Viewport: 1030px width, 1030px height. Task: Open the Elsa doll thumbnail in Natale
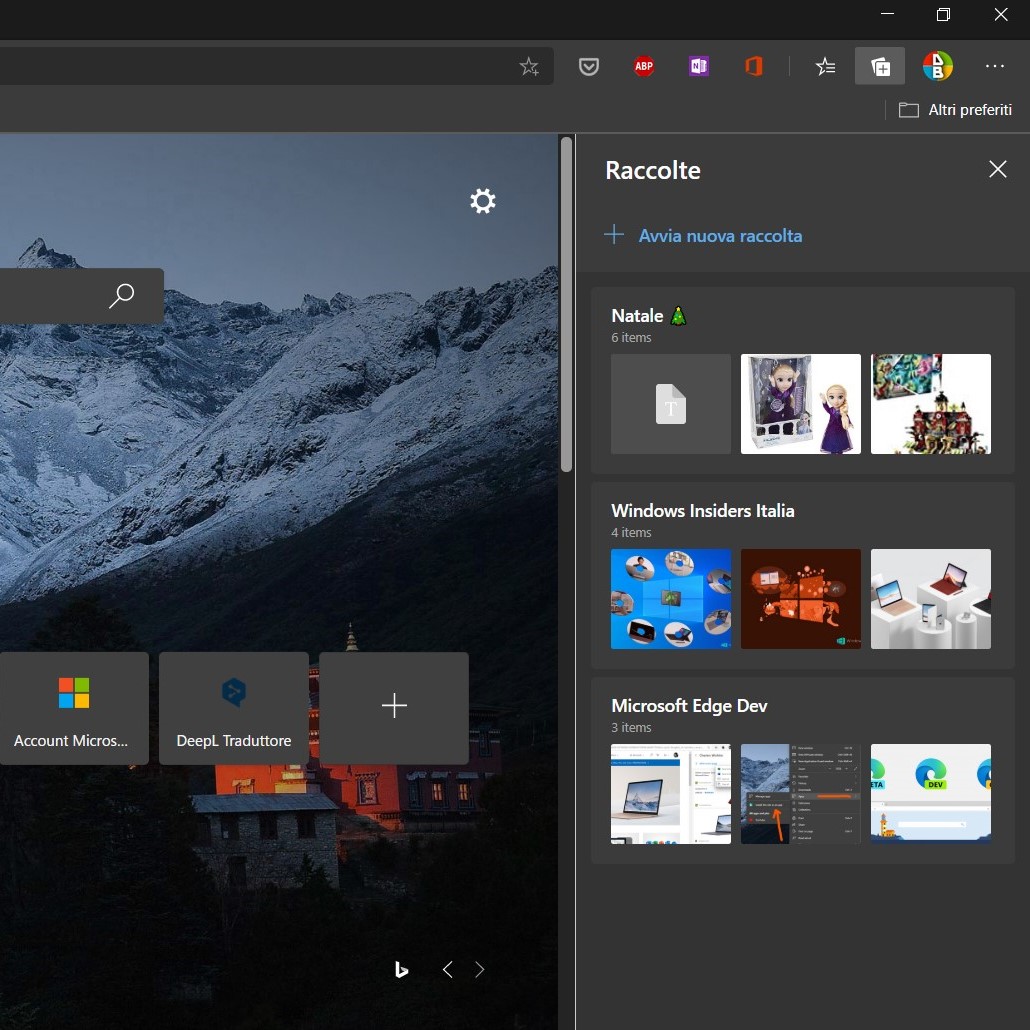click(801, 404)
